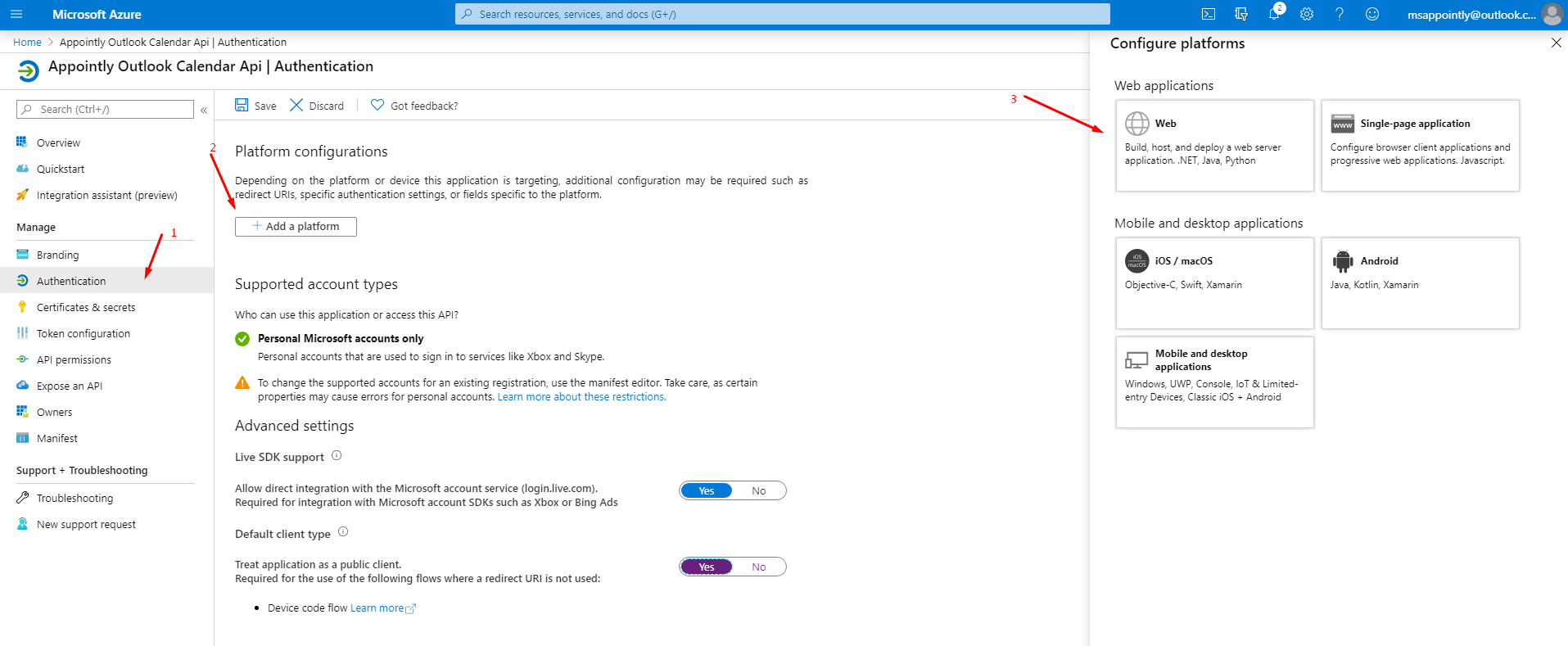This screenshot has width=1568, height=646.
Task: Open the account avatar menu
Action: [1552, 14]
